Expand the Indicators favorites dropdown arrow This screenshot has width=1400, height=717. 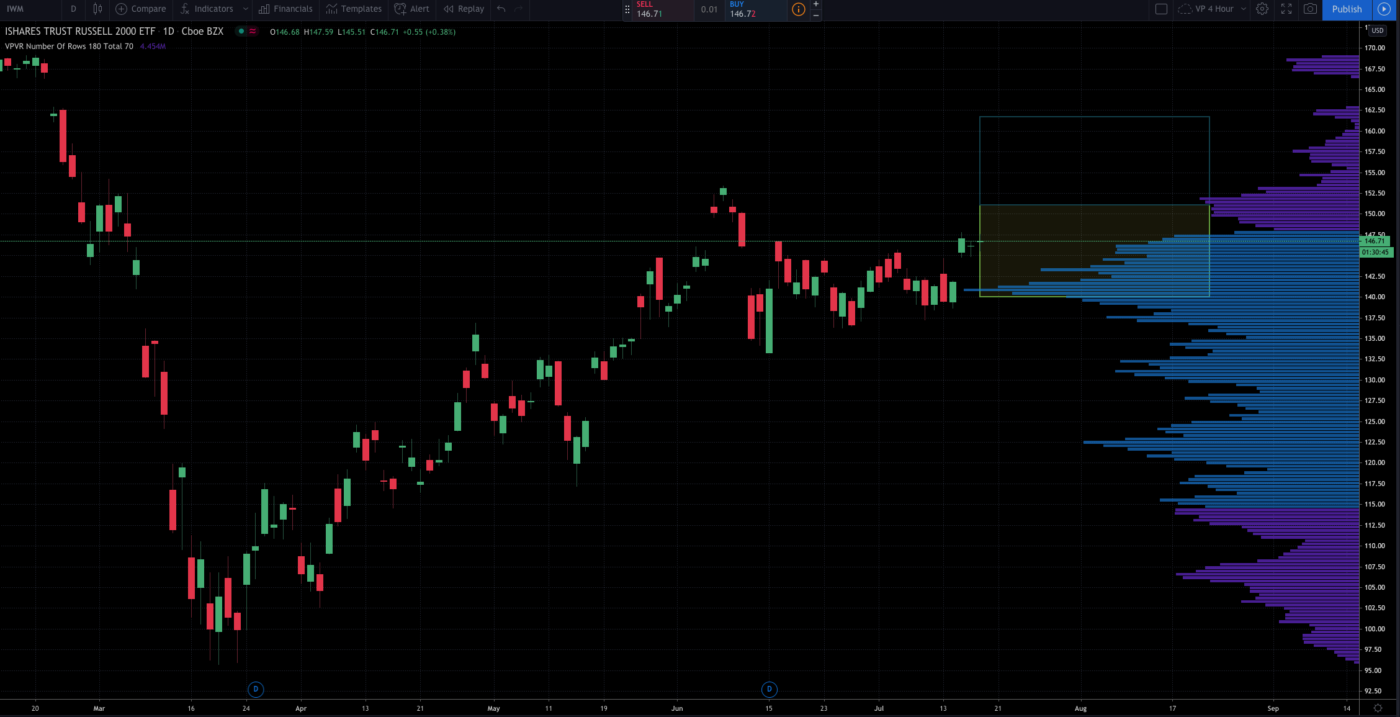tap(245, 9)
